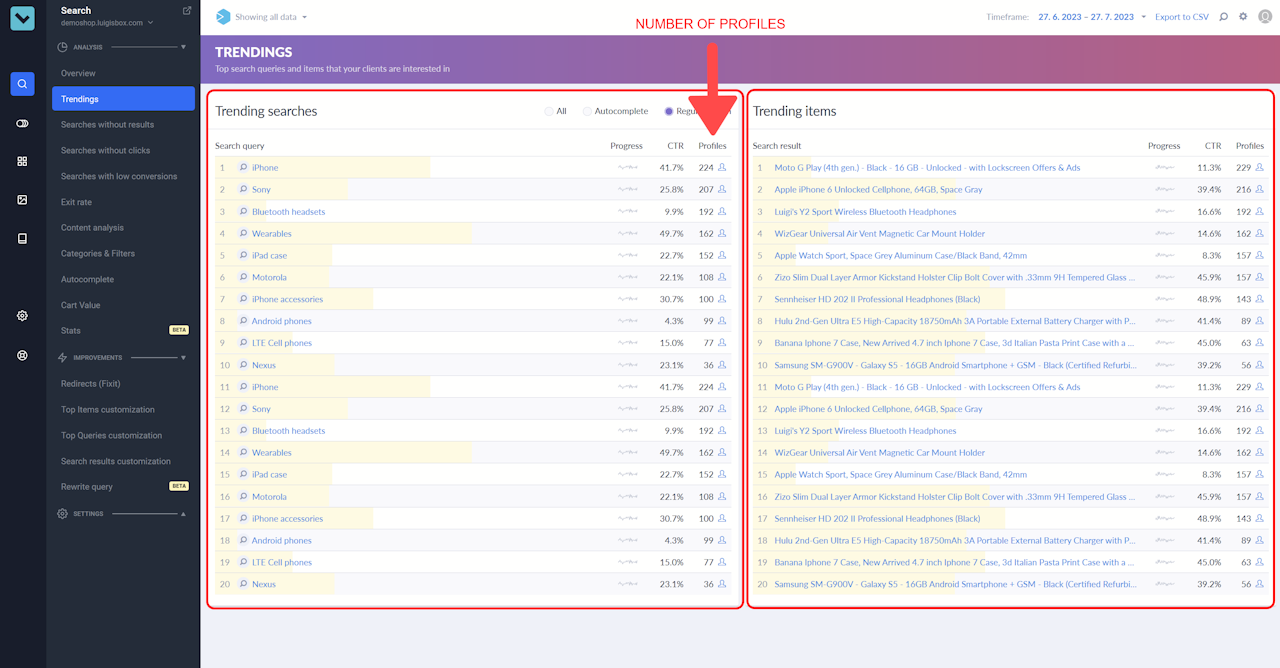1280x668 pixels.
Task: Click the user avatar icon at top right
Action: pos(1264,17)
